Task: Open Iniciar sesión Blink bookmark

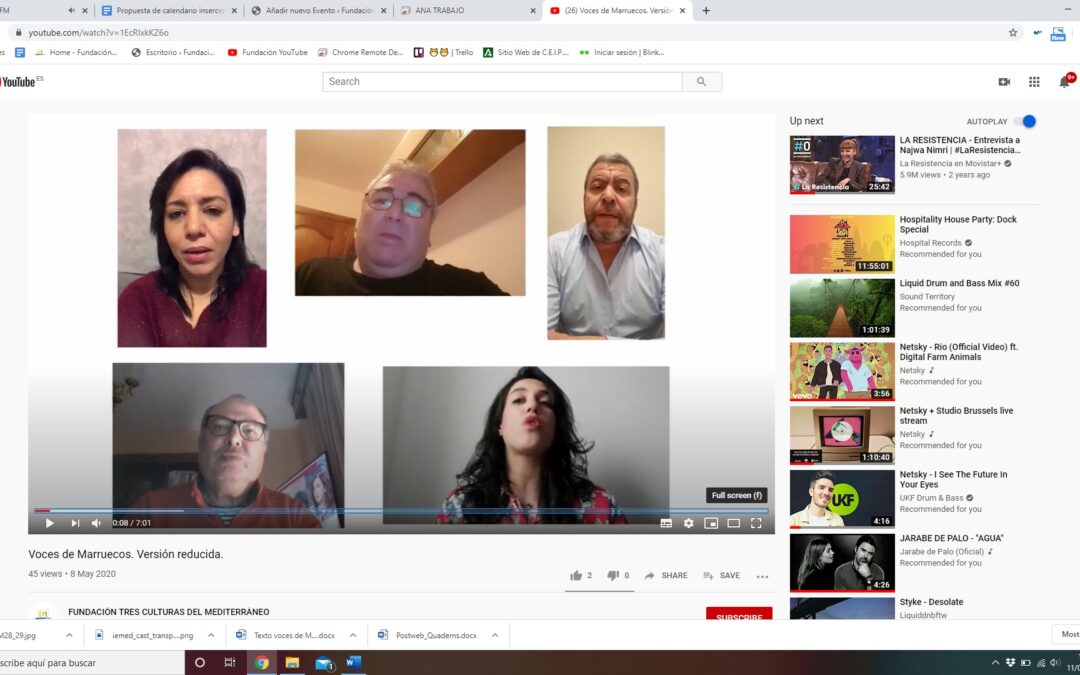Action: (x=622, y=52)
